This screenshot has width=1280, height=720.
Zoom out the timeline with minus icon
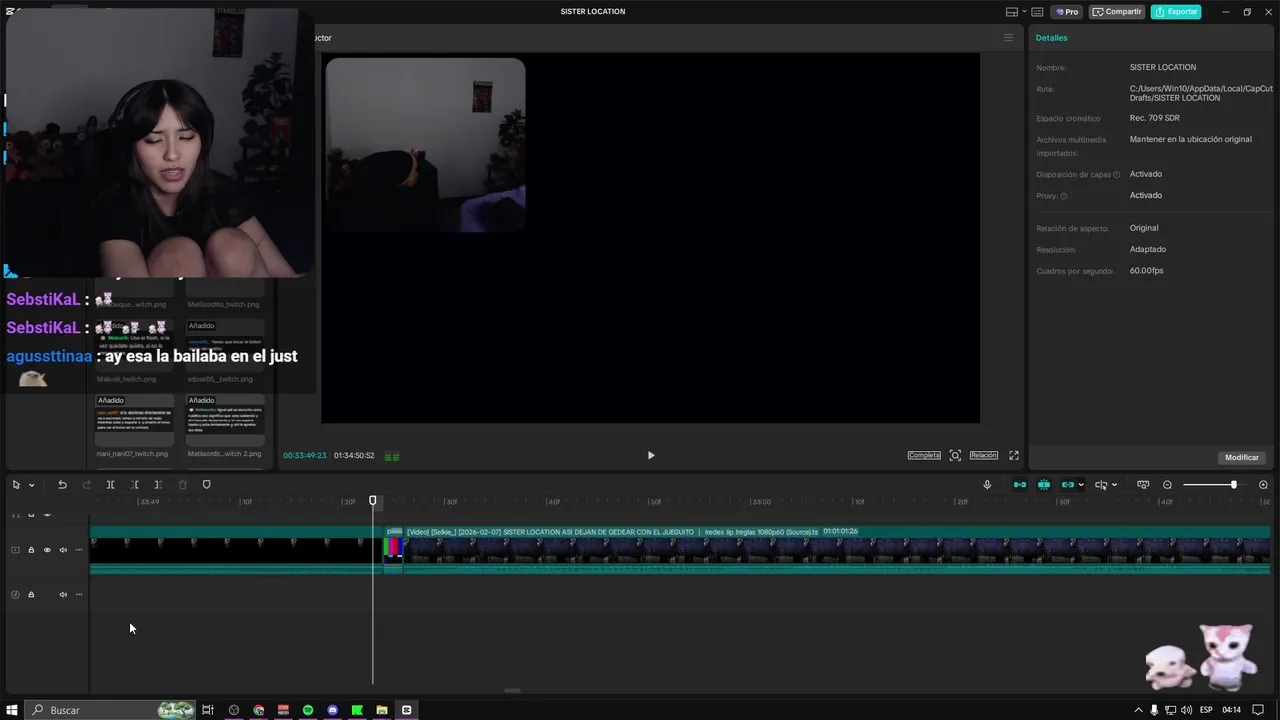(x=1167, y=485)
